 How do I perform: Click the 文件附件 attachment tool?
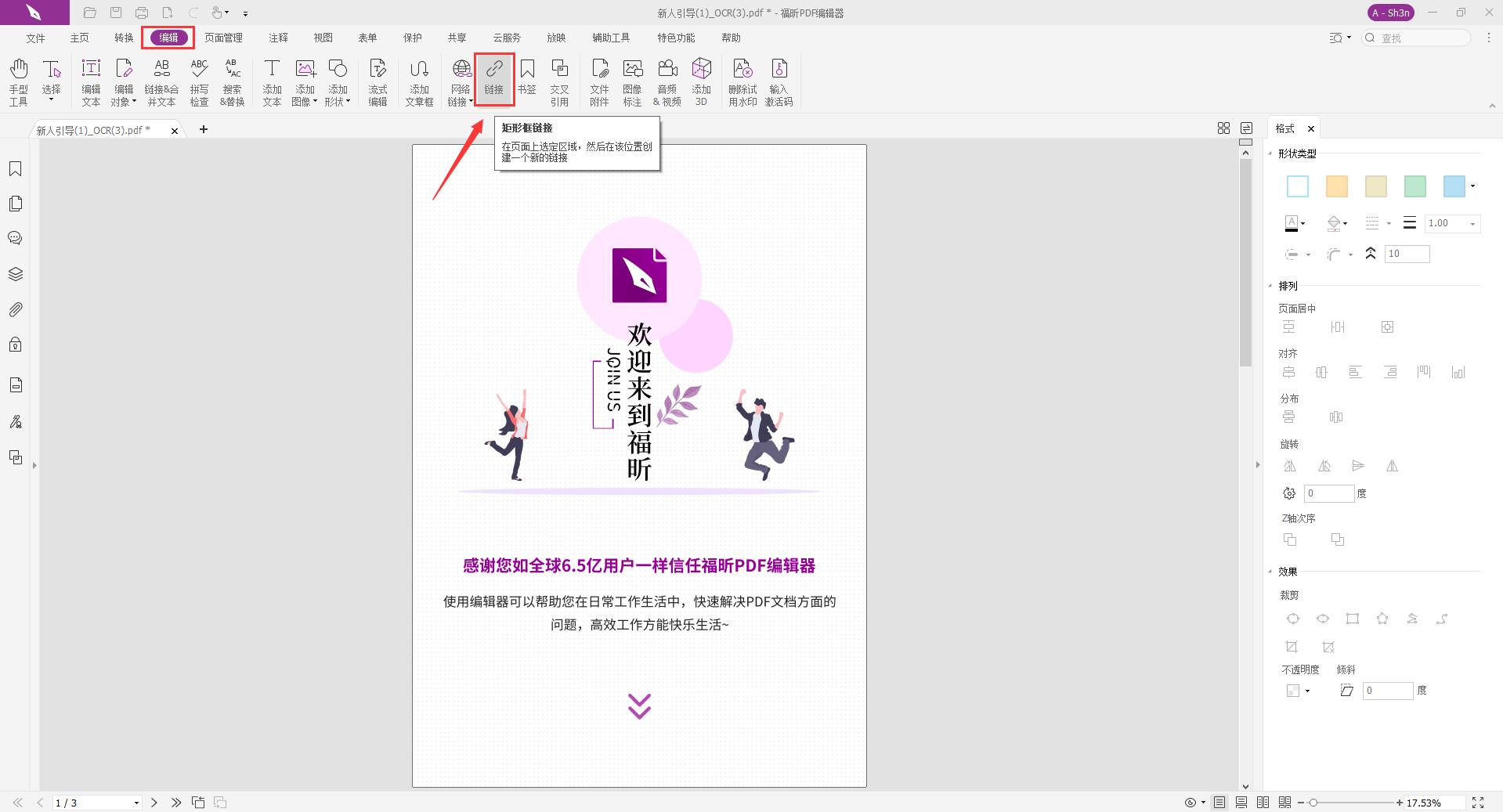[x=599, y=81]
